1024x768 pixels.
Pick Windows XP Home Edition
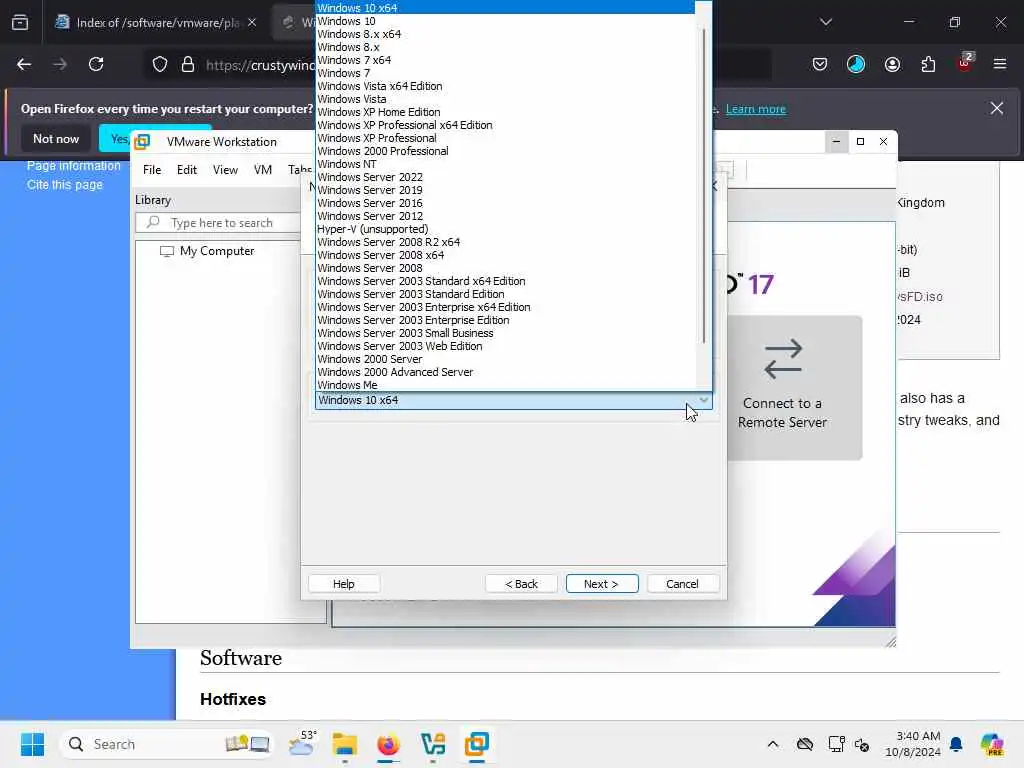coord(505,112)
